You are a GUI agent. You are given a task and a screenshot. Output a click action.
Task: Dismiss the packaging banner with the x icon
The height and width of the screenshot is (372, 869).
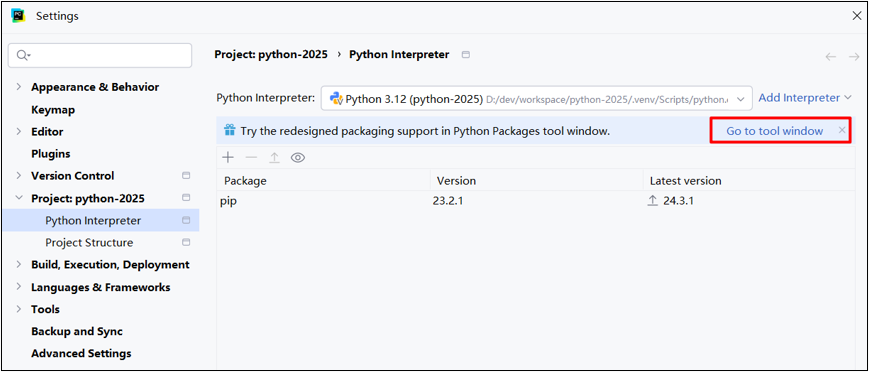(842, 130)
